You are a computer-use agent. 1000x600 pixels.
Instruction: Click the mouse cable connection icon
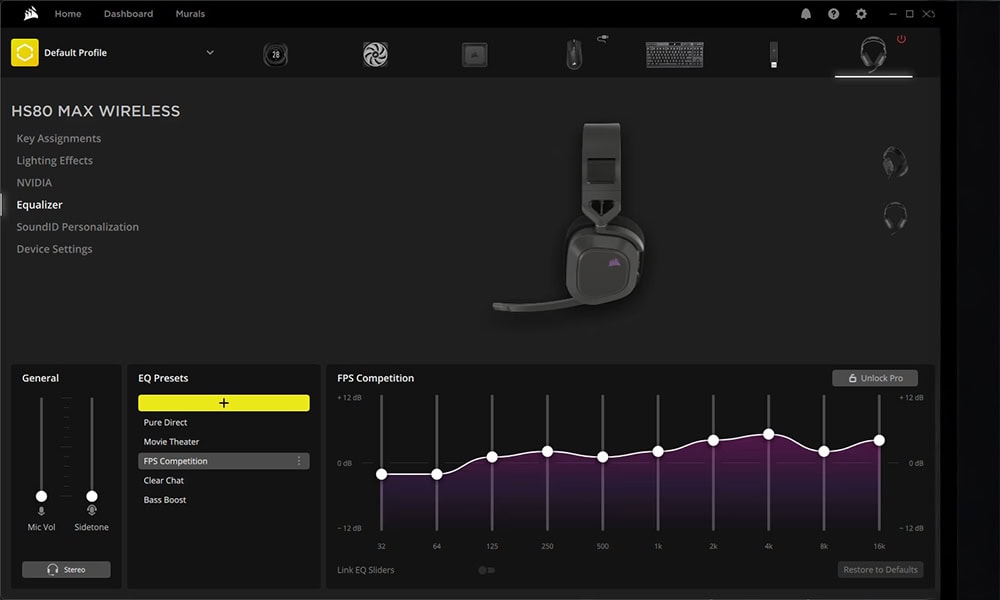(603, 39)
